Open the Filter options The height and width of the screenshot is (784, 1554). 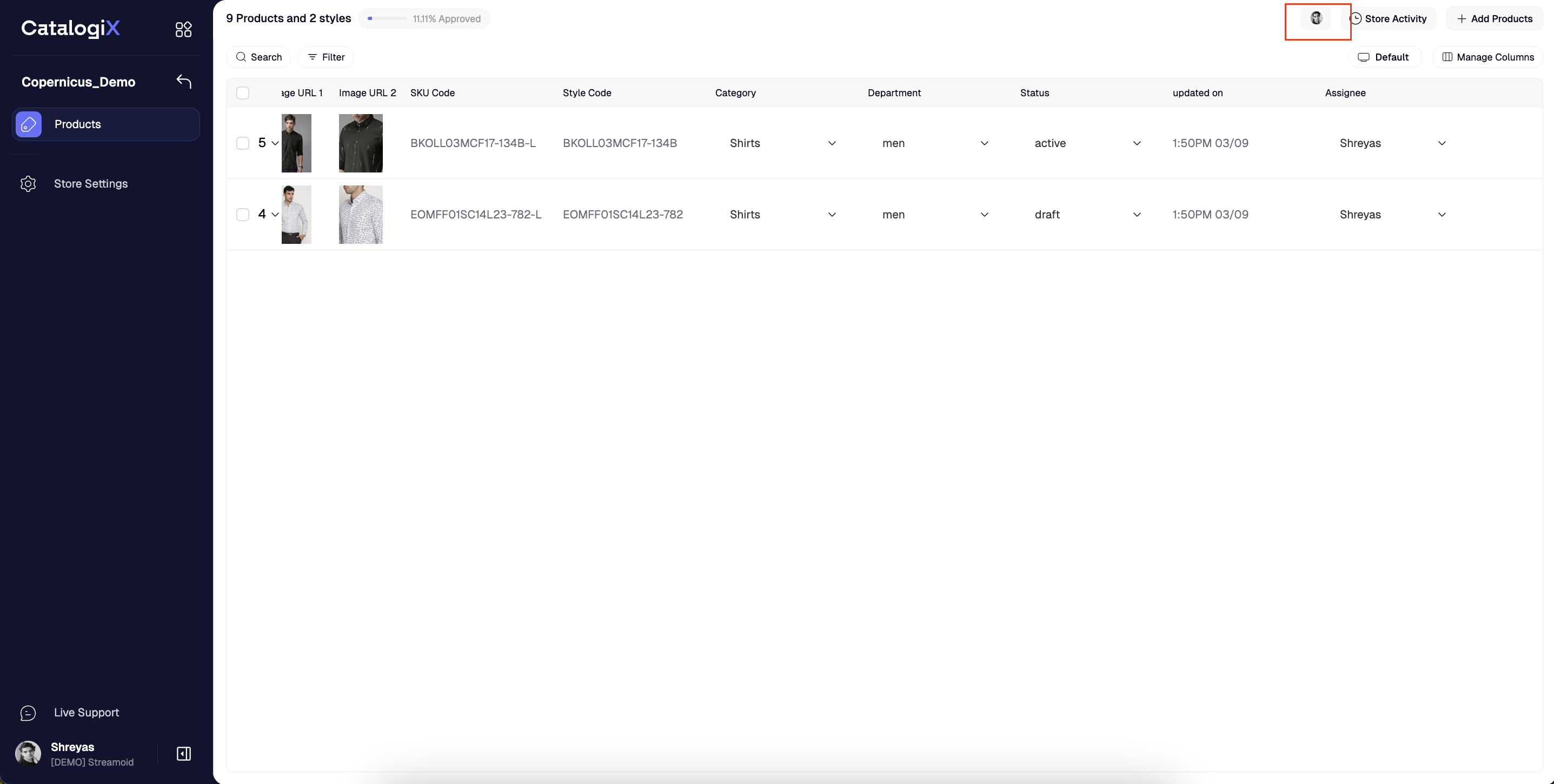[326, 57]
